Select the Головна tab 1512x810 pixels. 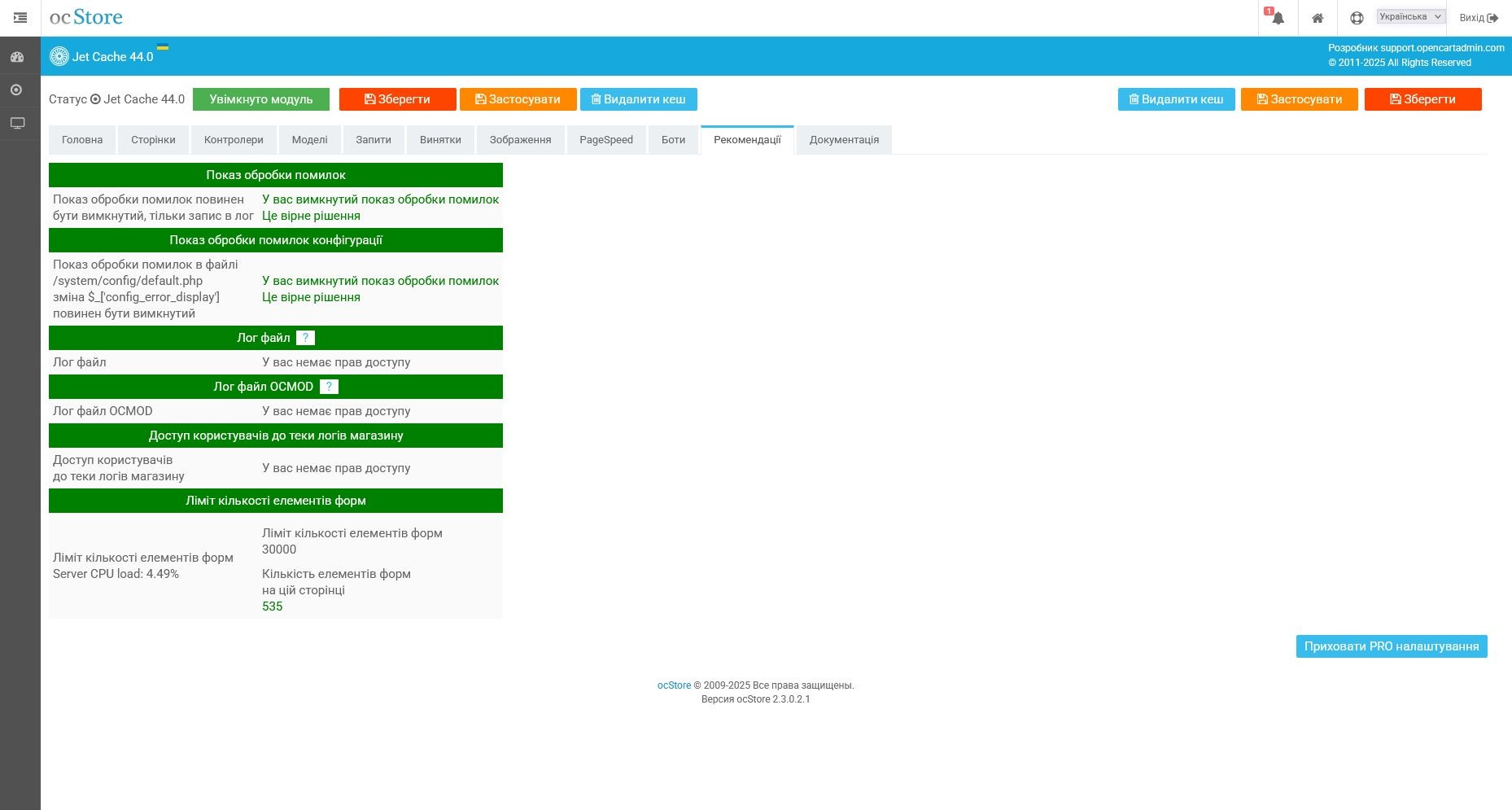[x=82, y=140]
